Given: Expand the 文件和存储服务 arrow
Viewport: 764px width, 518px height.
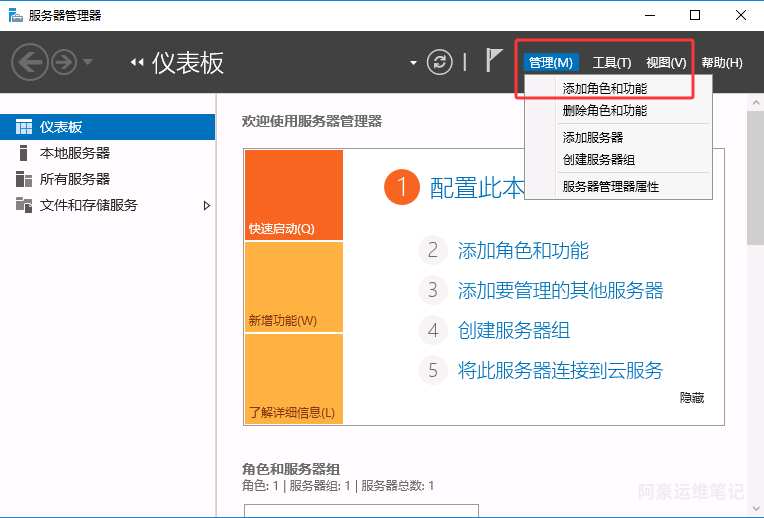Looking at the screenshot, I should 207,206.
